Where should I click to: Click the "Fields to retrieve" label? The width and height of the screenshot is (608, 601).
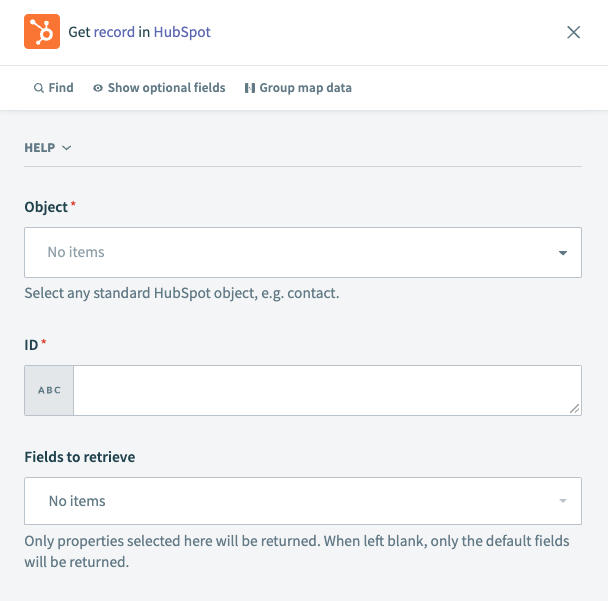click(x=80, y=457)
